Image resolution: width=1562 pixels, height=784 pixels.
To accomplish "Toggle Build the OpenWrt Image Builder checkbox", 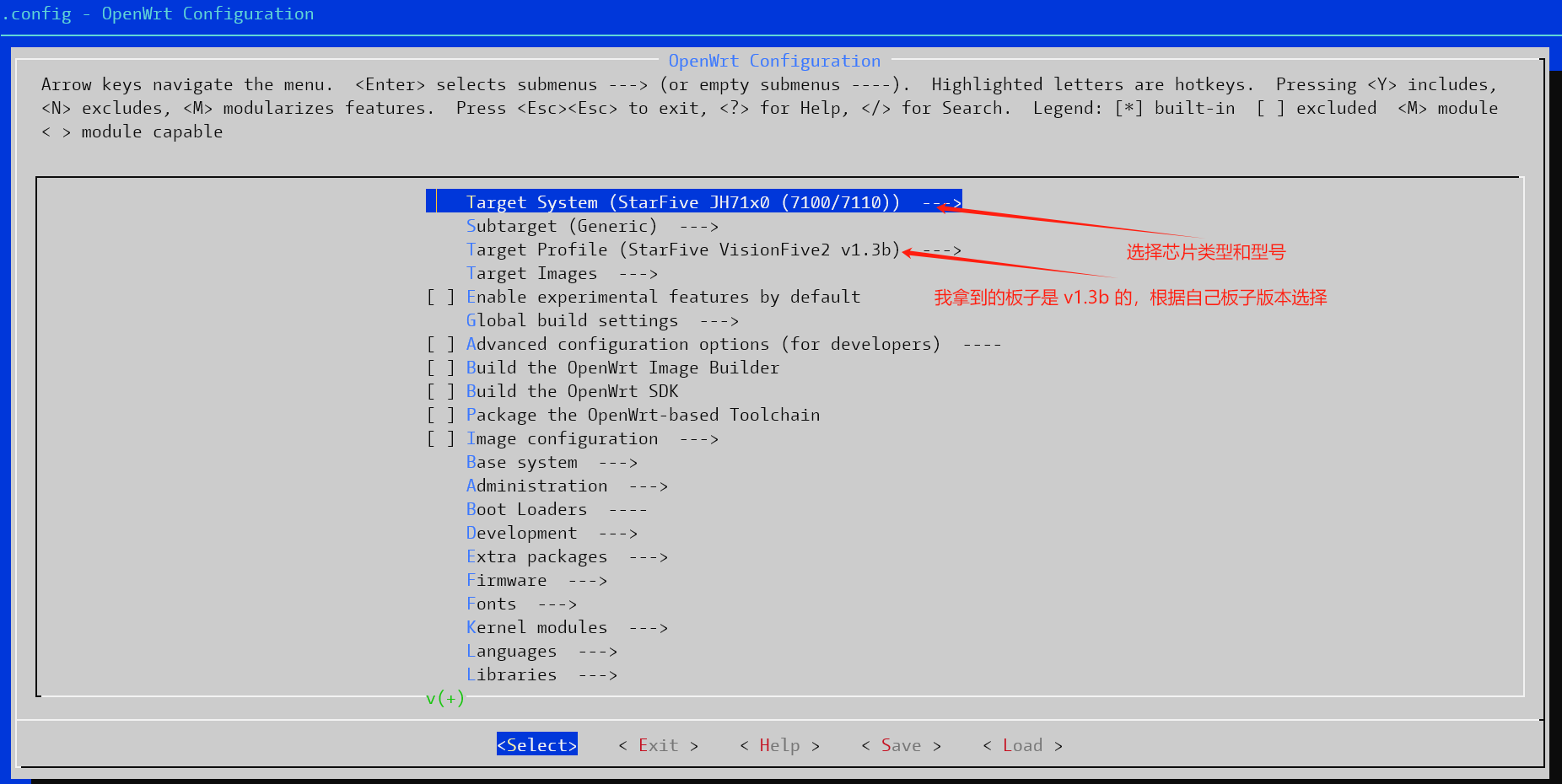I will [x=441, y=368].
